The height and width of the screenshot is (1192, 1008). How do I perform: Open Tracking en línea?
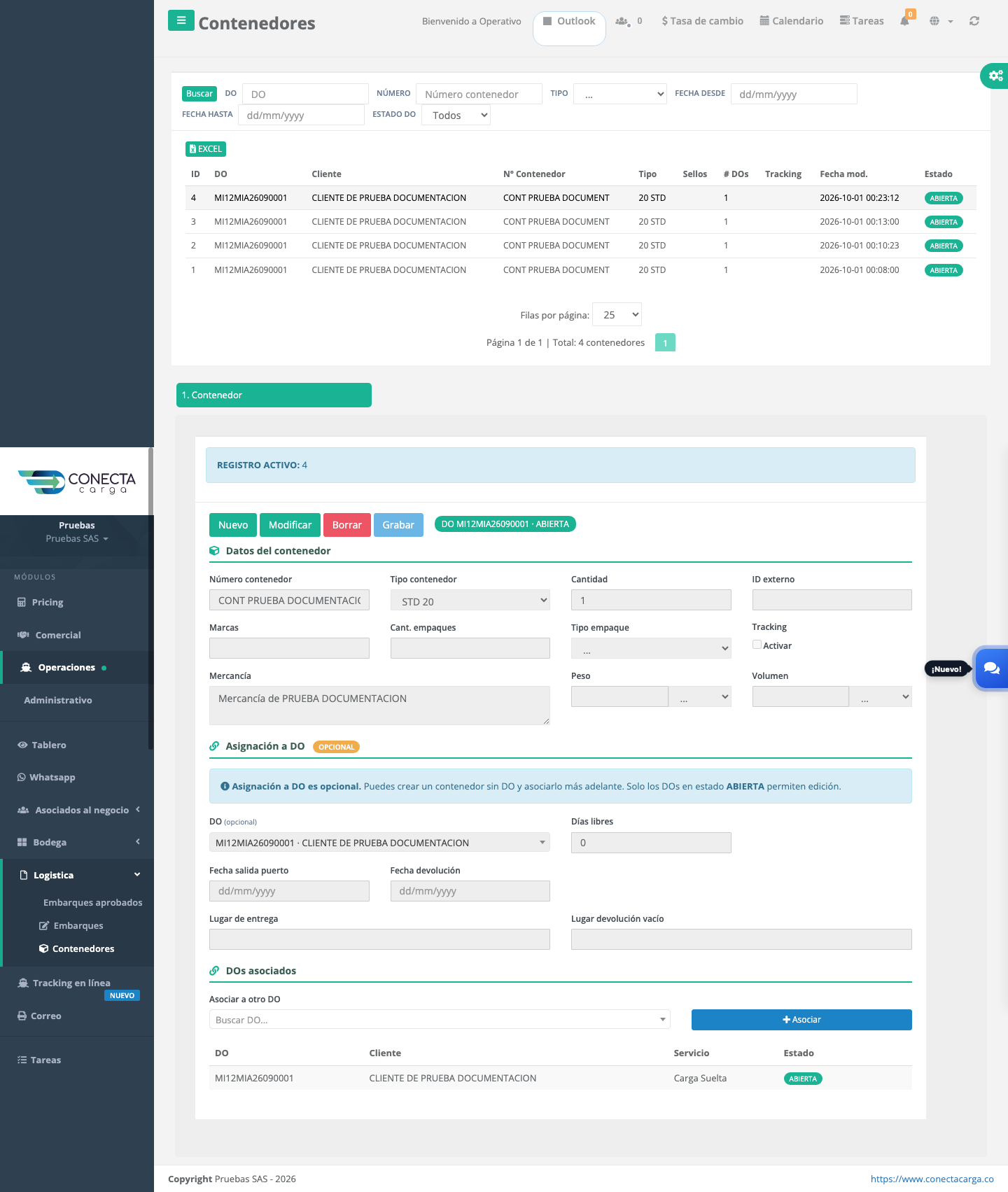[x=71, y=983]
